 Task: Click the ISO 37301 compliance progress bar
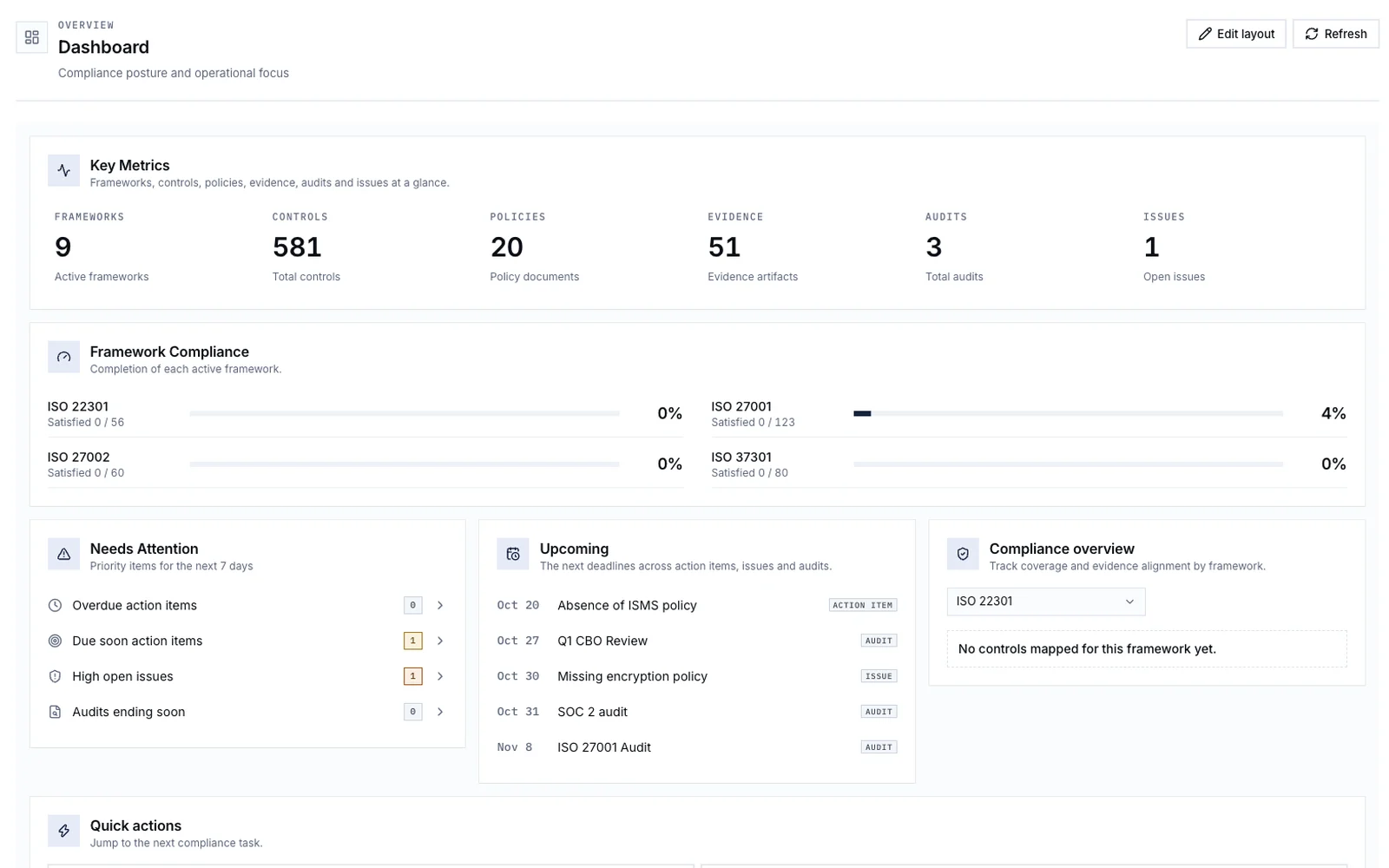pyautogui.click(x=1068, y=464)
